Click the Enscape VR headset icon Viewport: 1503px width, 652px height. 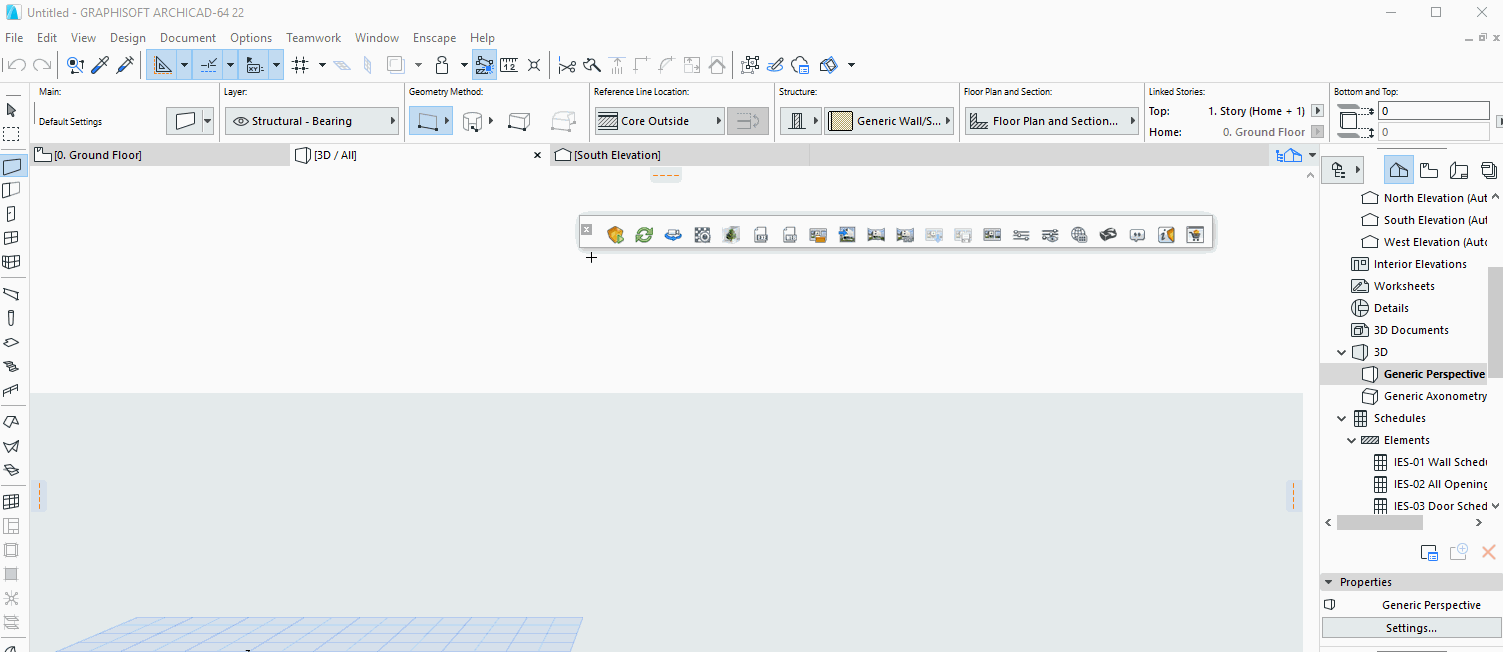pyautogui.click(x=1108, y=235)
